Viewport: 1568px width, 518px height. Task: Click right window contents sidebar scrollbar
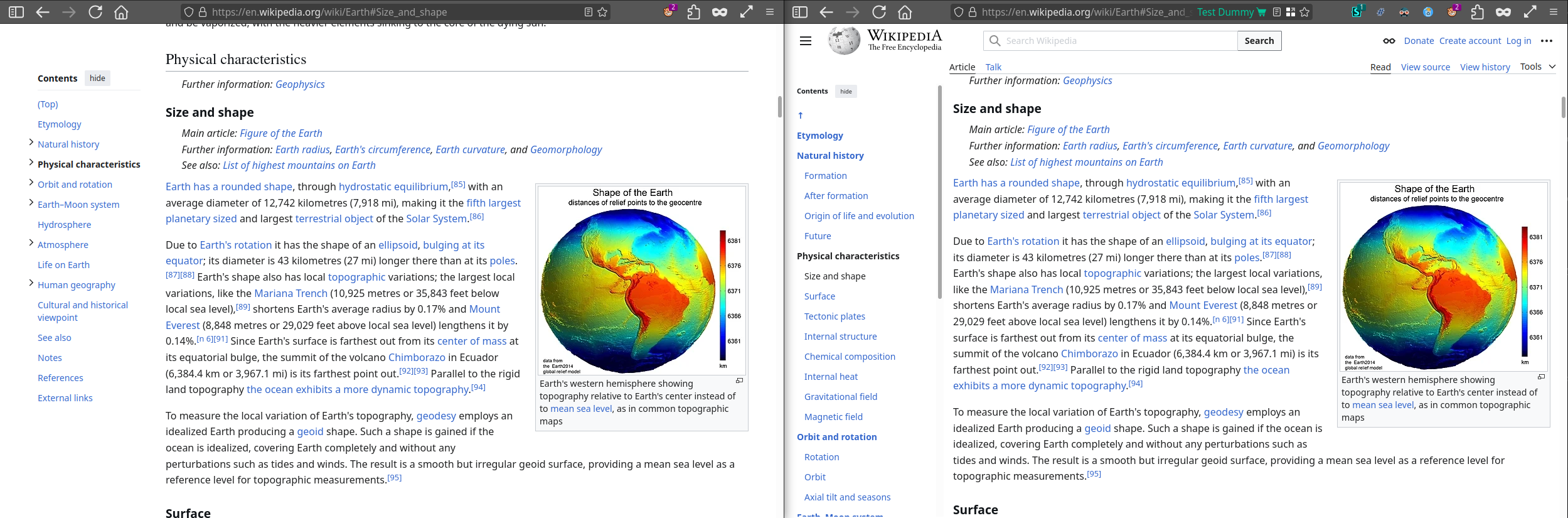(x=939, y=192)
